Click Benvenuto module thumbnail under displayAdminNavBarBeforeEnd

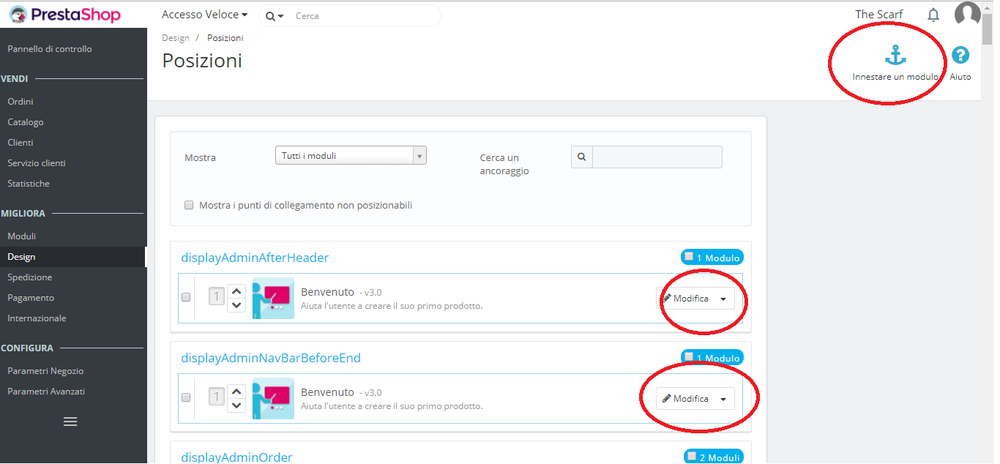pos(273,398)
